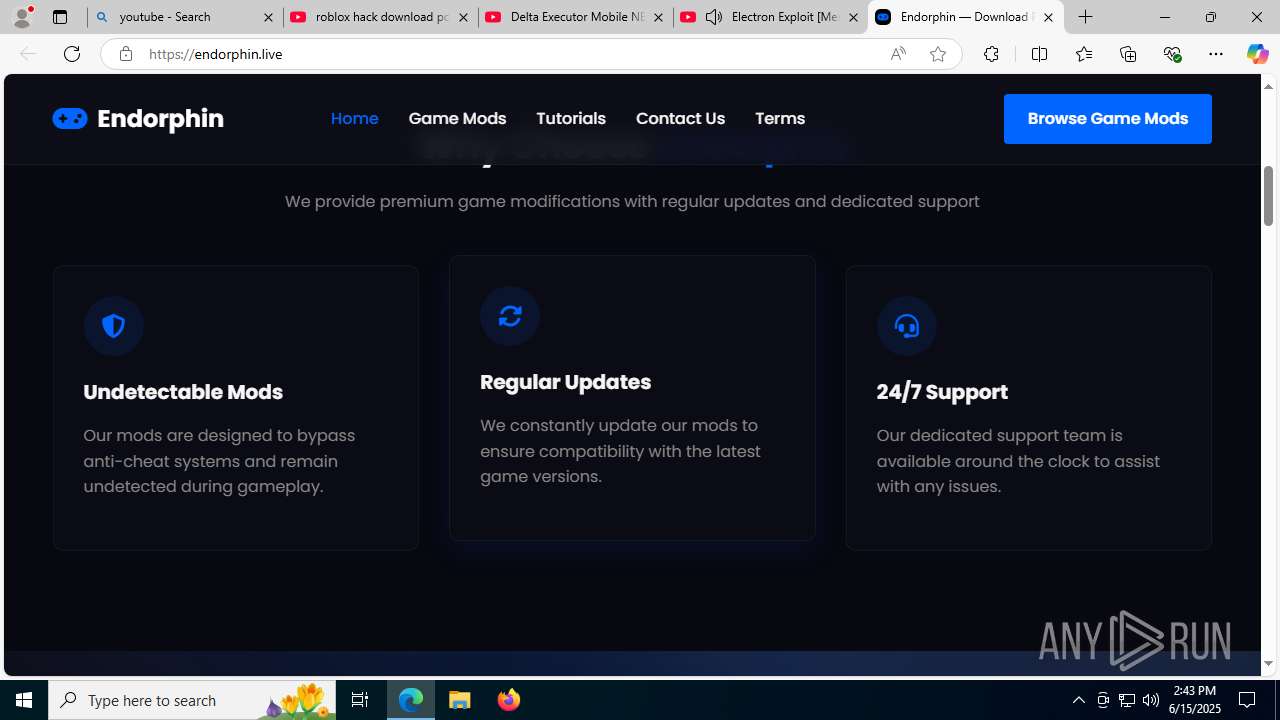The image size is (1280, 720).
Task: Add this page to favorites star
Action: [937, 54]
